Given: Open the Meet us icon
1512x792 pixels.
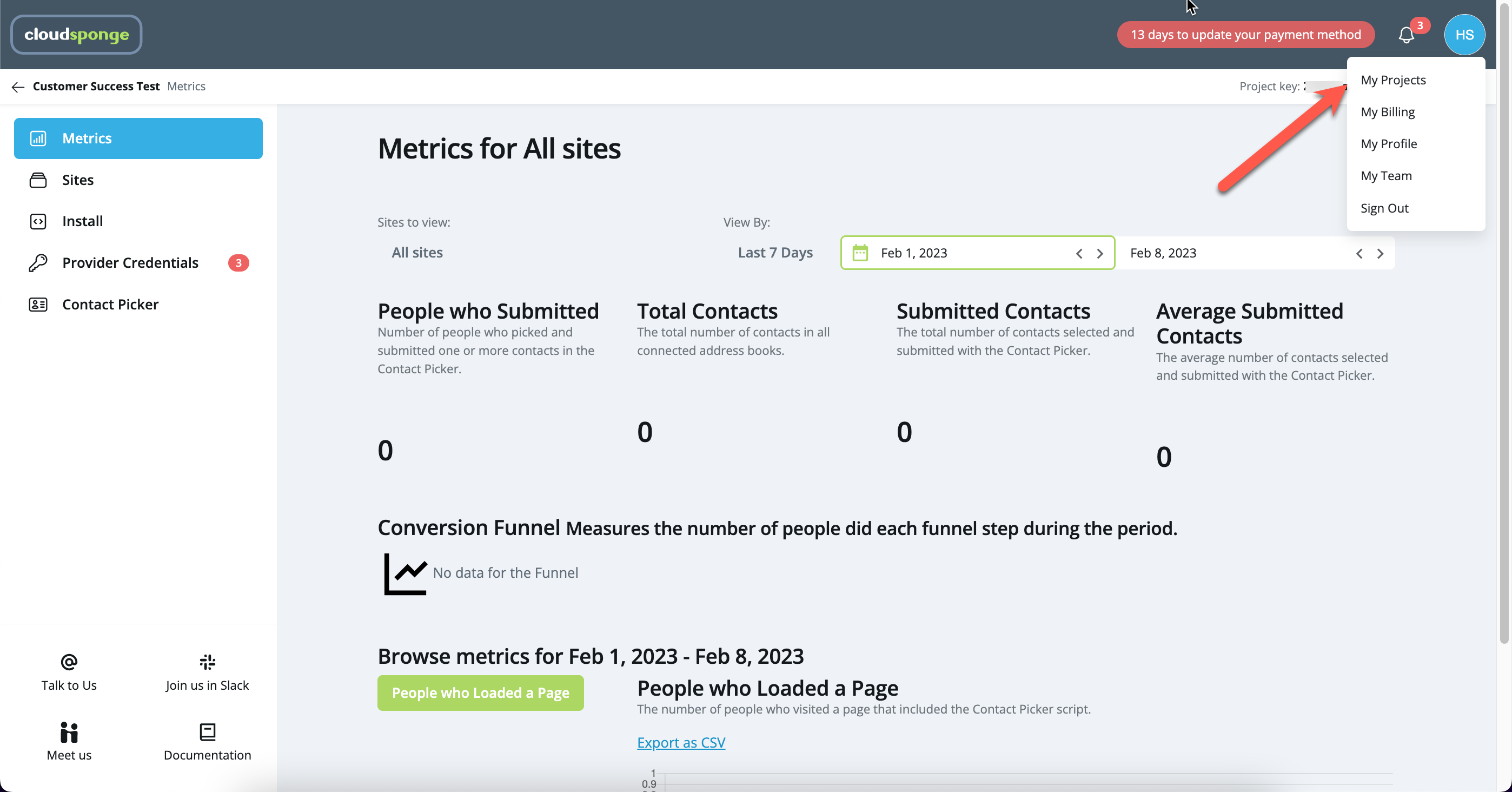Looking at the screenshot, I should click(69, 732).
